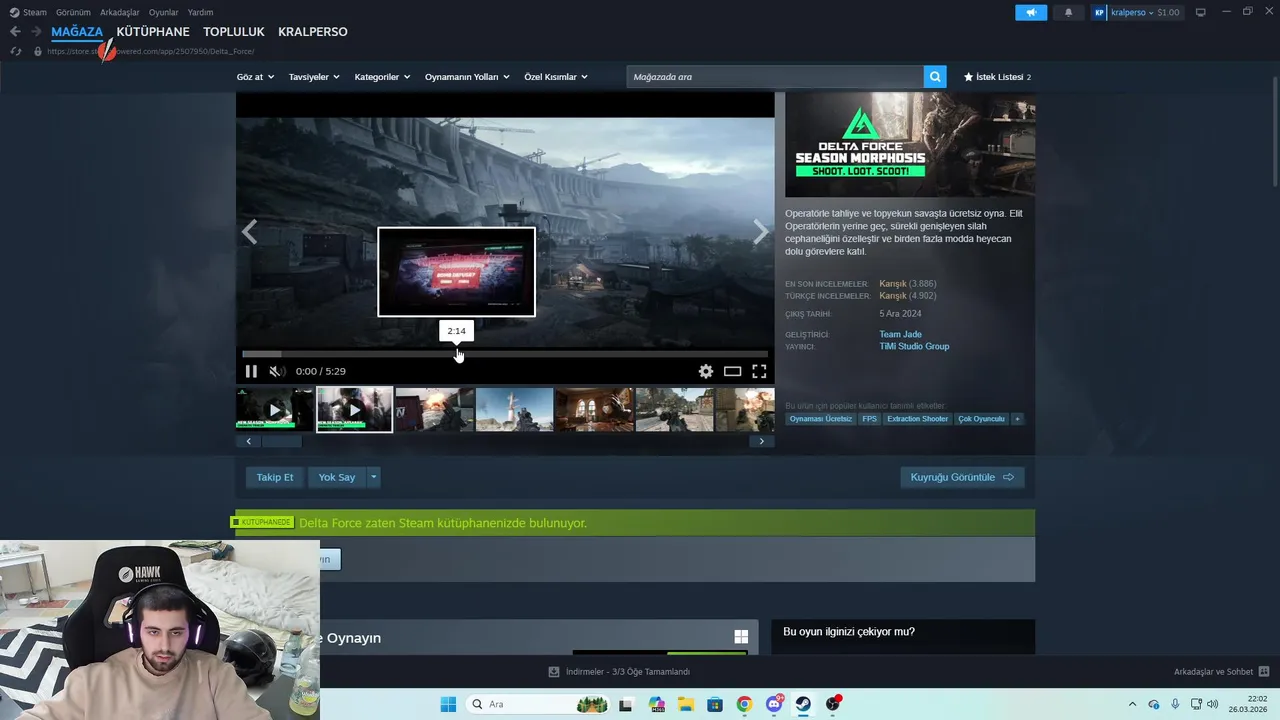
Task: Open the KRALPERSO profile tab
Action: click(x=313, y=32)
